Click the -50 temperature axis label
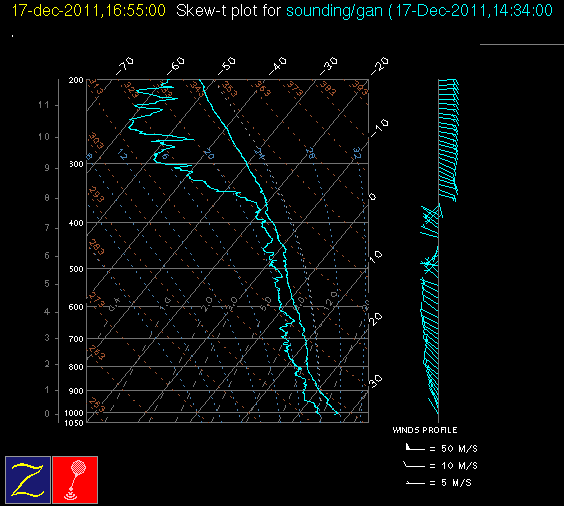 point(227,66)
